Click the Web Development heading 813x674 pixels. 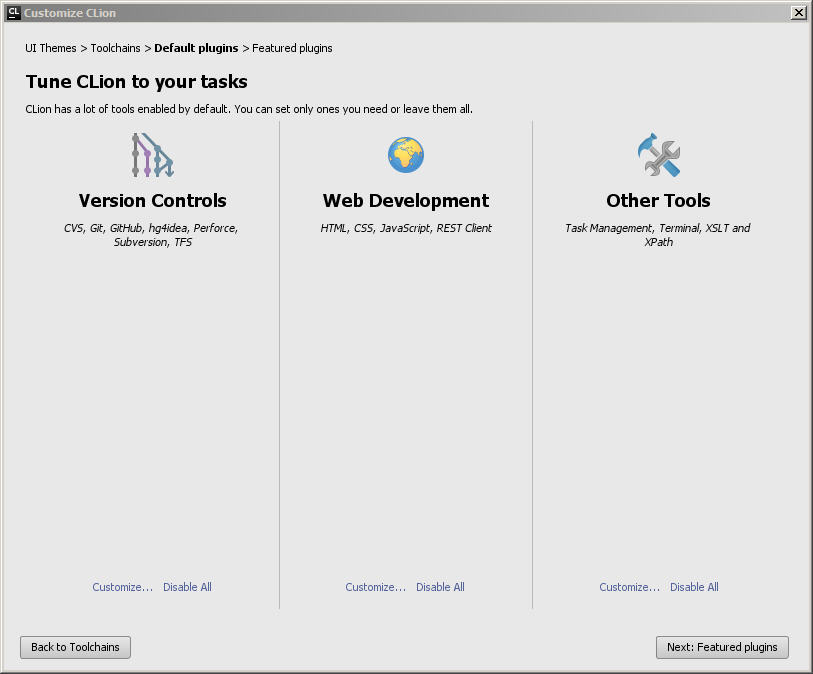pyautogui.click(x=405, y=201)
